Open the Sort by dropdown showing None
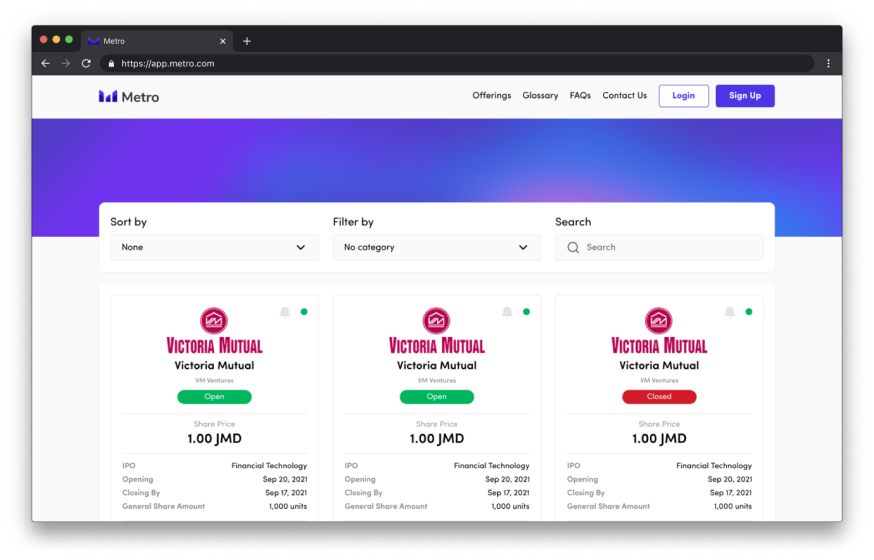Viewport: 874px width, 560px height. point(214,247)
